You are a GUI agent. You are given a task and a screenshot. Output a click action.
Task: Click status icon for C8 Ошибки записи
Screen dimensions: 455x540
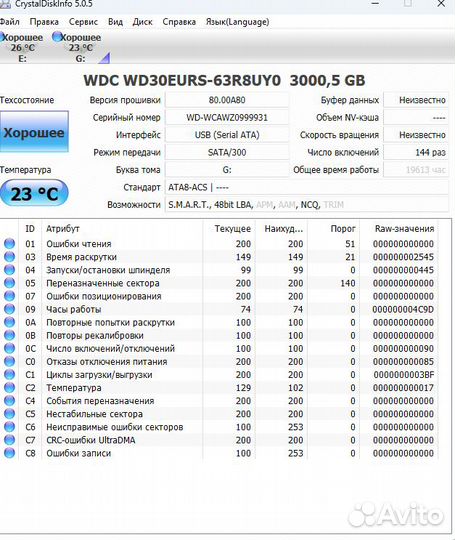[9, 453]
